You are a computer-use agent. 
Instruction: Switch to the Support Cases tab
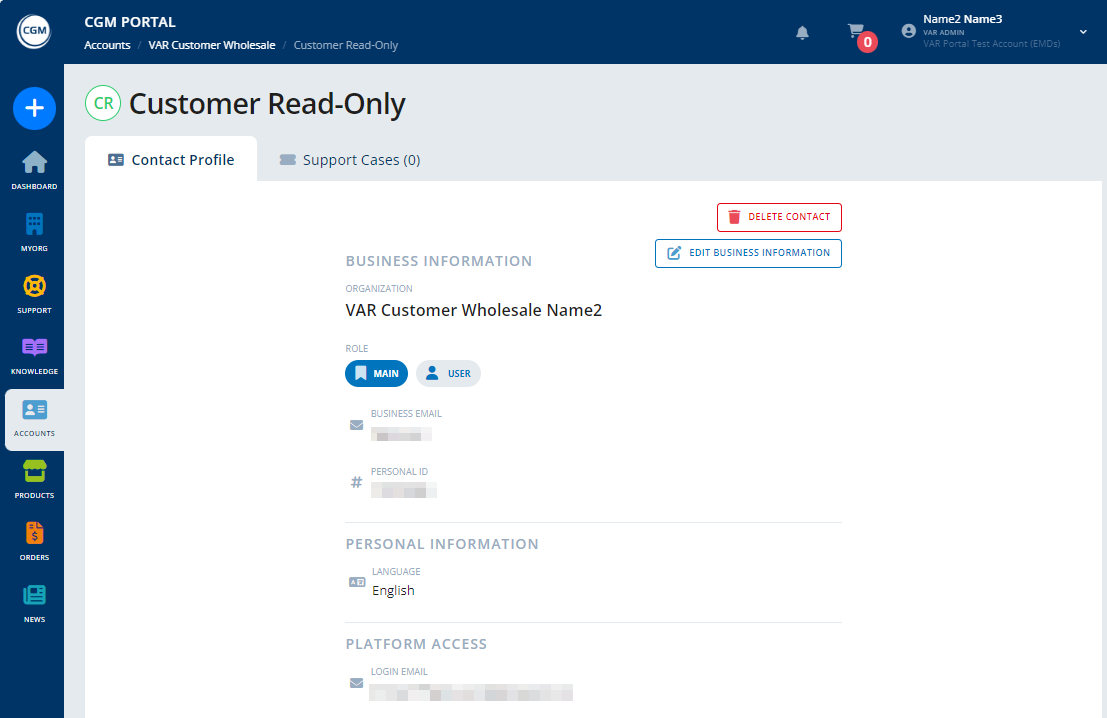348,159
